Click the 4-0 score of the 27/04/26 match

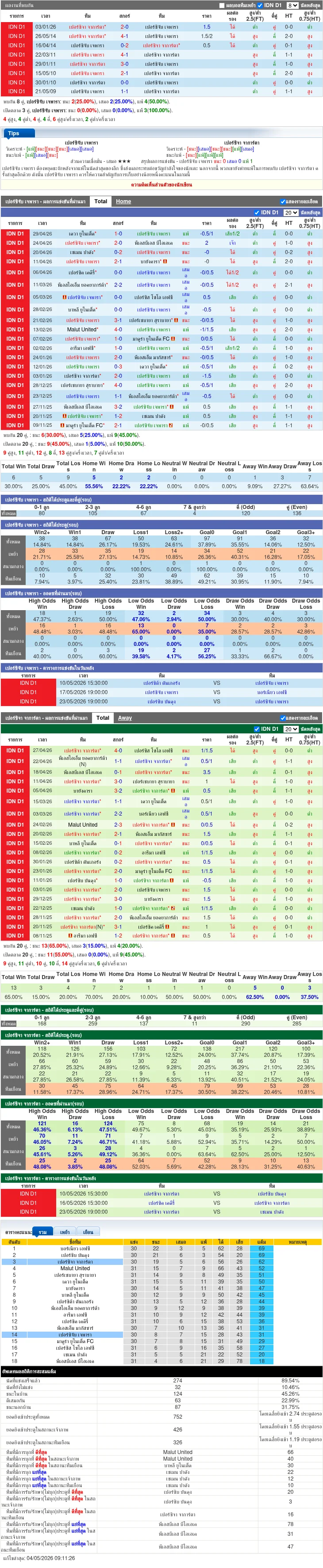click(x=118, y=751)
